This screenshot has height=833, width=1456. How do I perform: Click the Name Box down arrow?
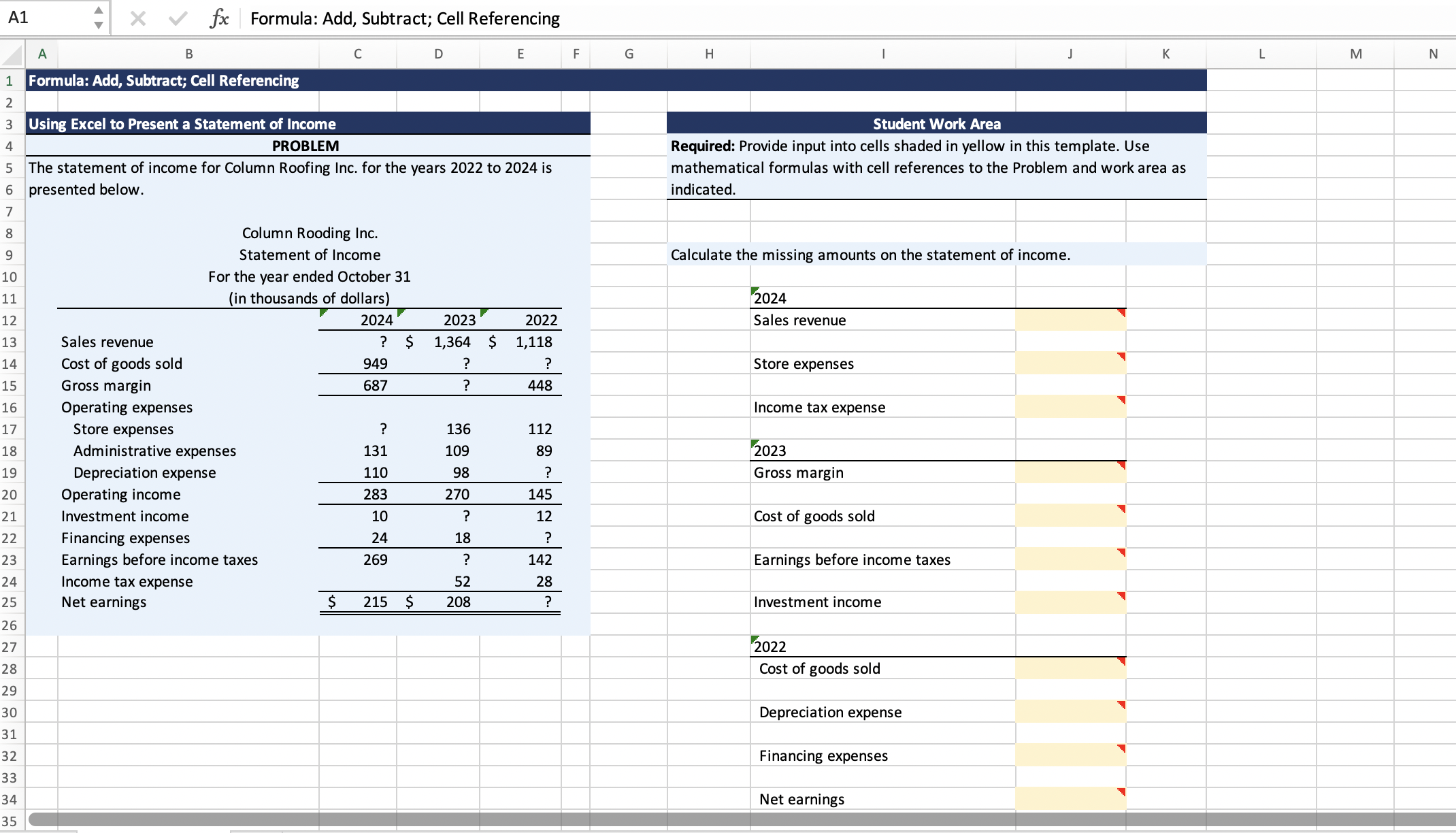pyautogui.click(x=99, y=25)
